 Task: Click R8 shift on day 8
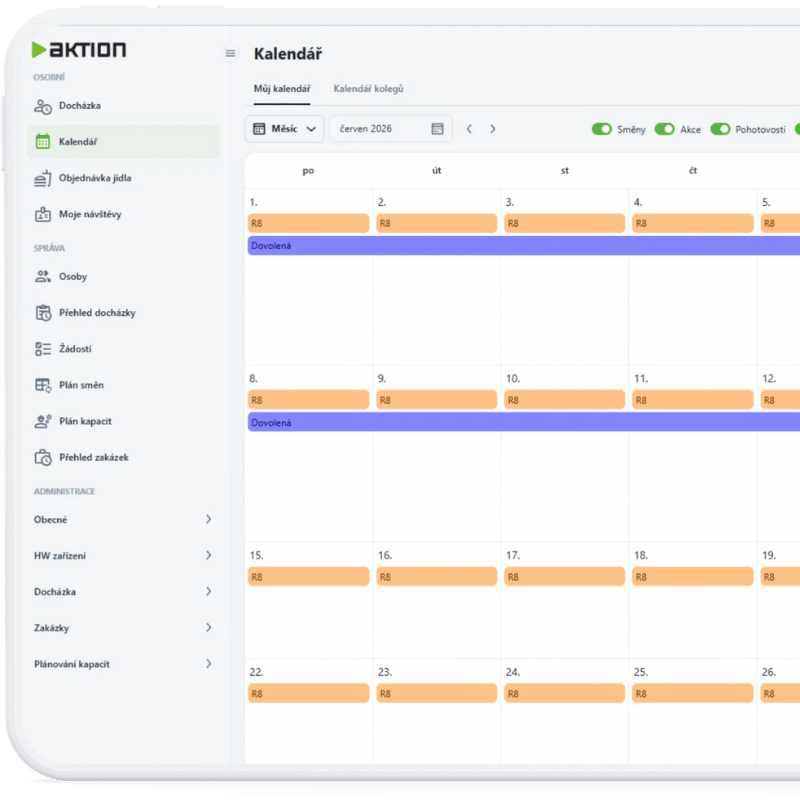point(308,401)
